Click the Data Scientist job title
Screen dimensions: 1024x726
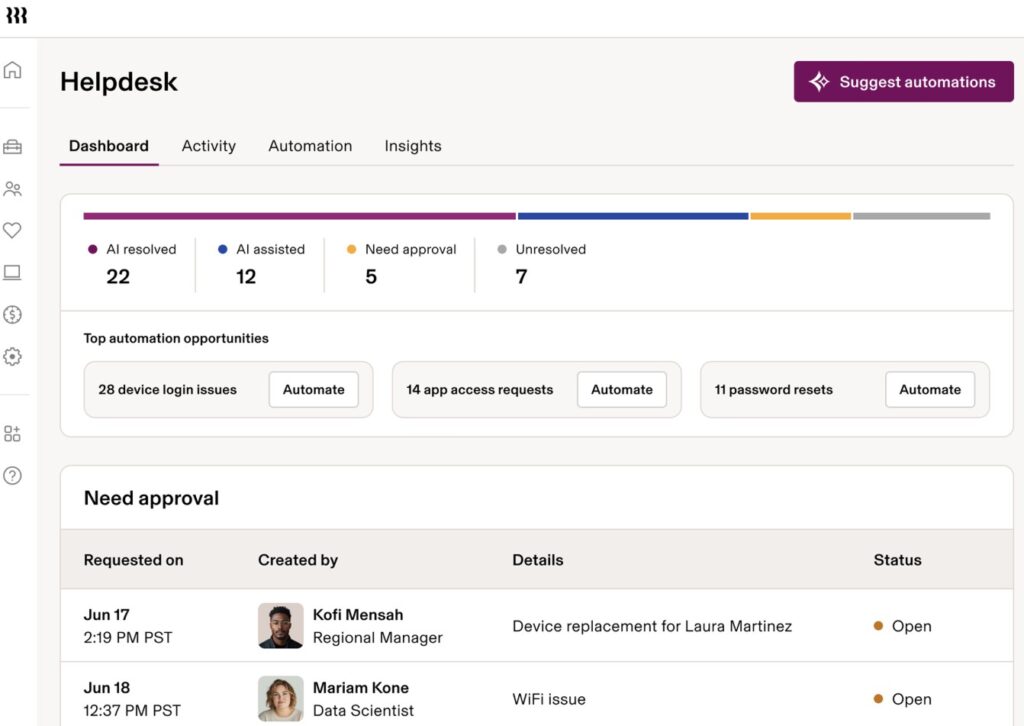363,711
